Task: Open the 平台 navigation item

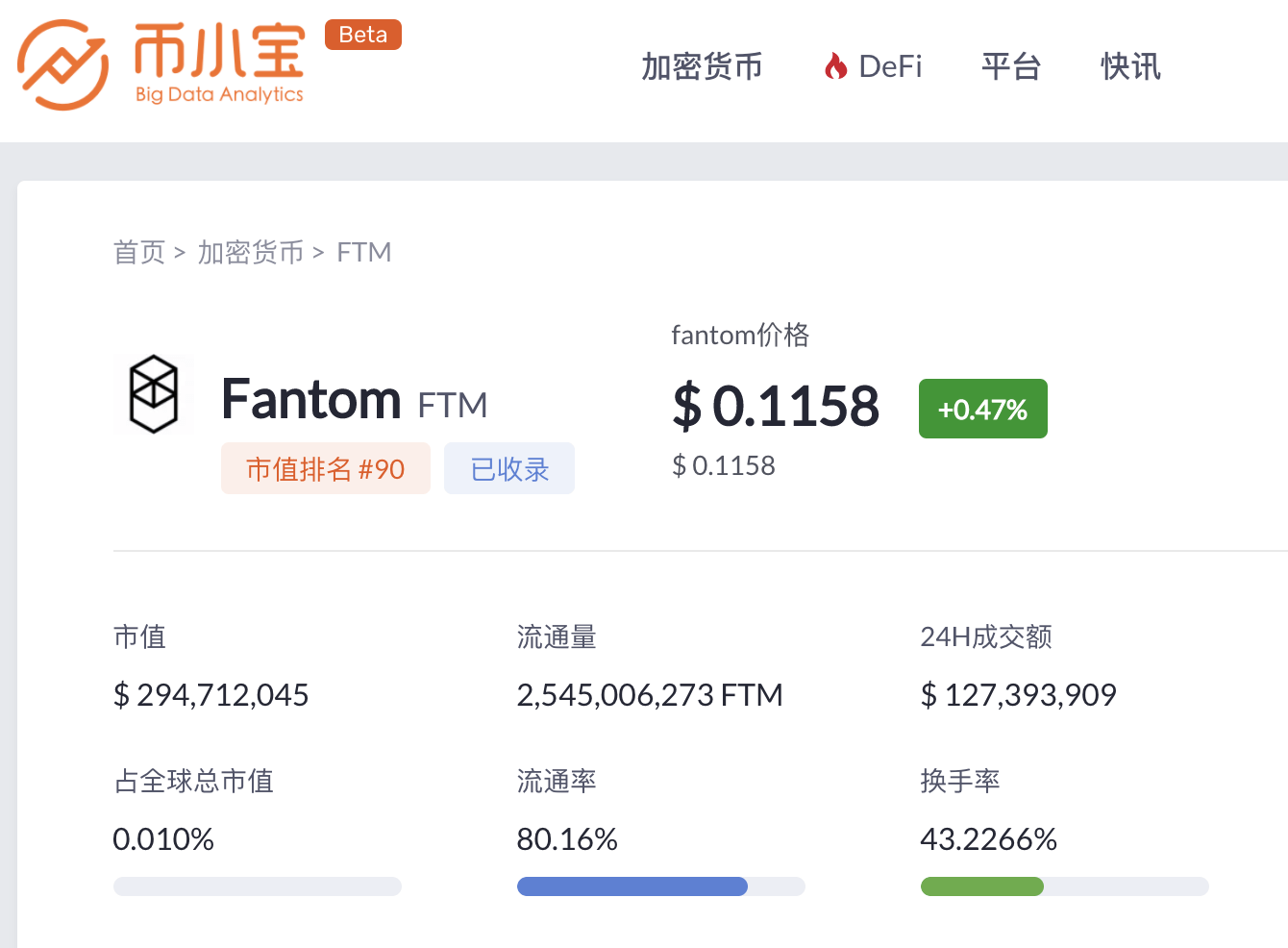Action: 1011,66
